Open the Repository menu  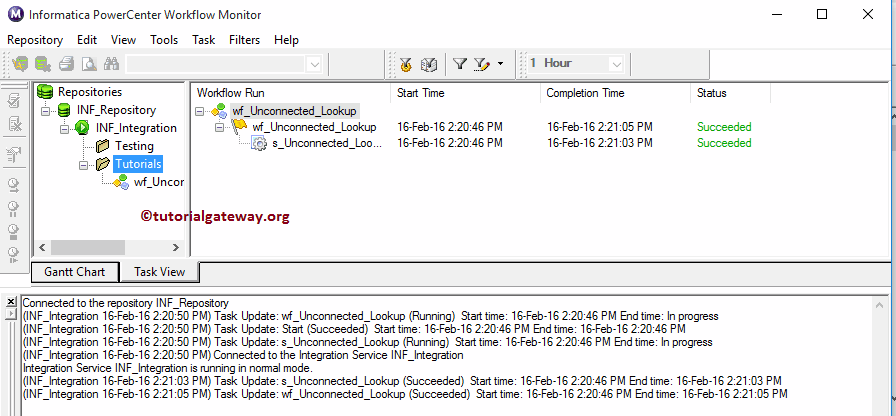(x=35, y=40)
